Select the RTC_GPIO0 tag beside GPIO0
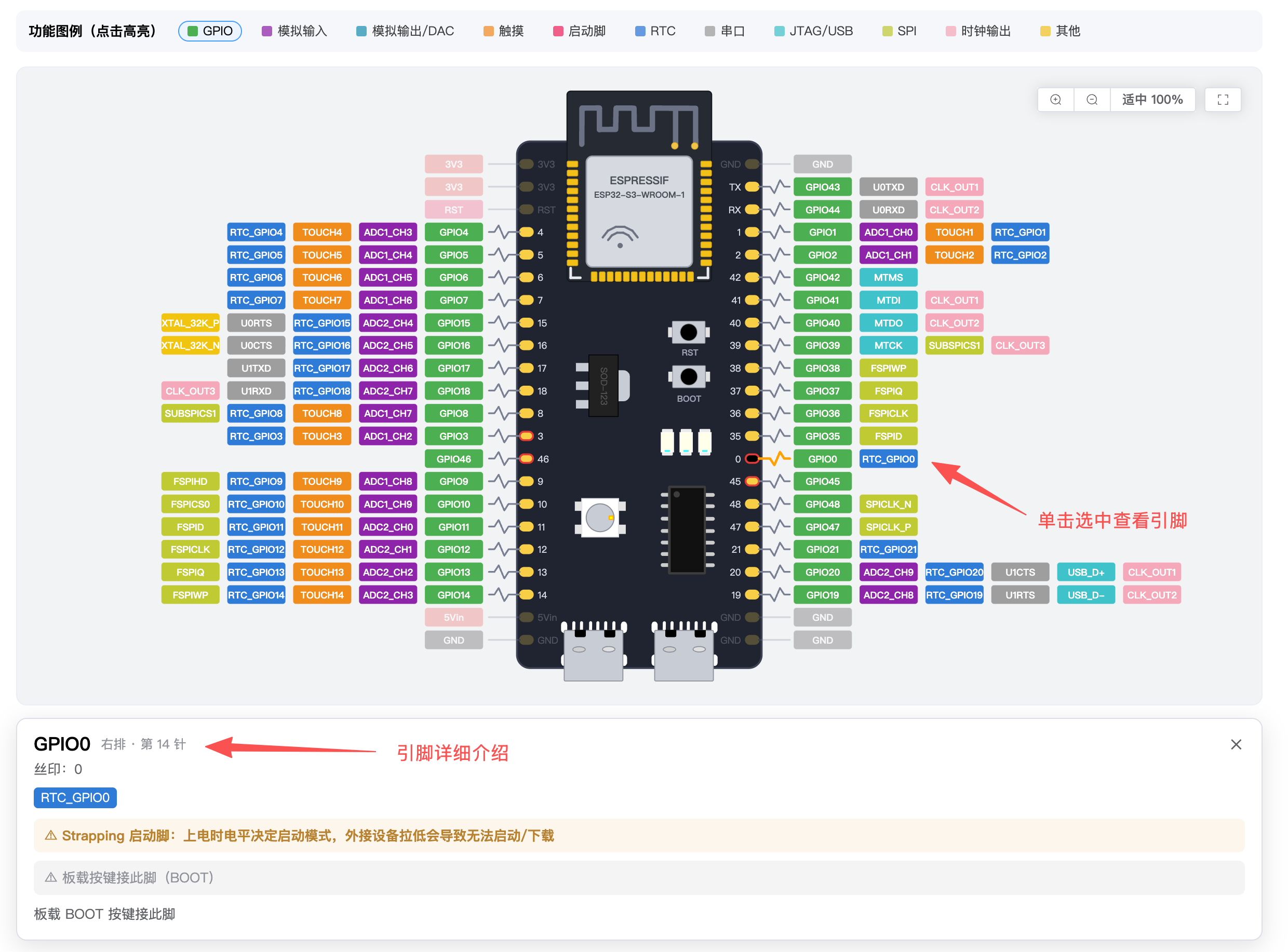 coord(888,459)
